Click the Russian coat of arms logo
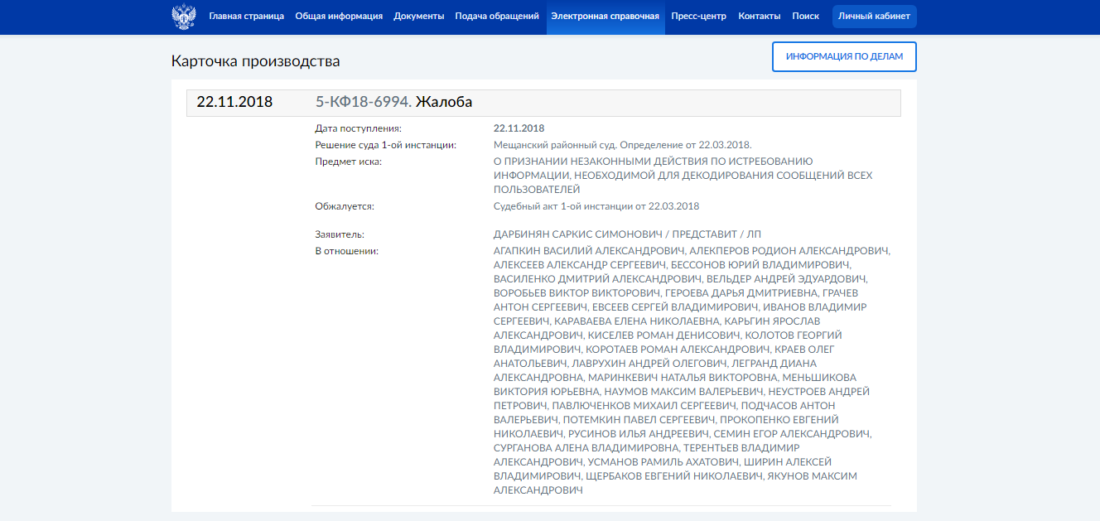This screenshot has width=1100, height=521. tap(184, 17)
